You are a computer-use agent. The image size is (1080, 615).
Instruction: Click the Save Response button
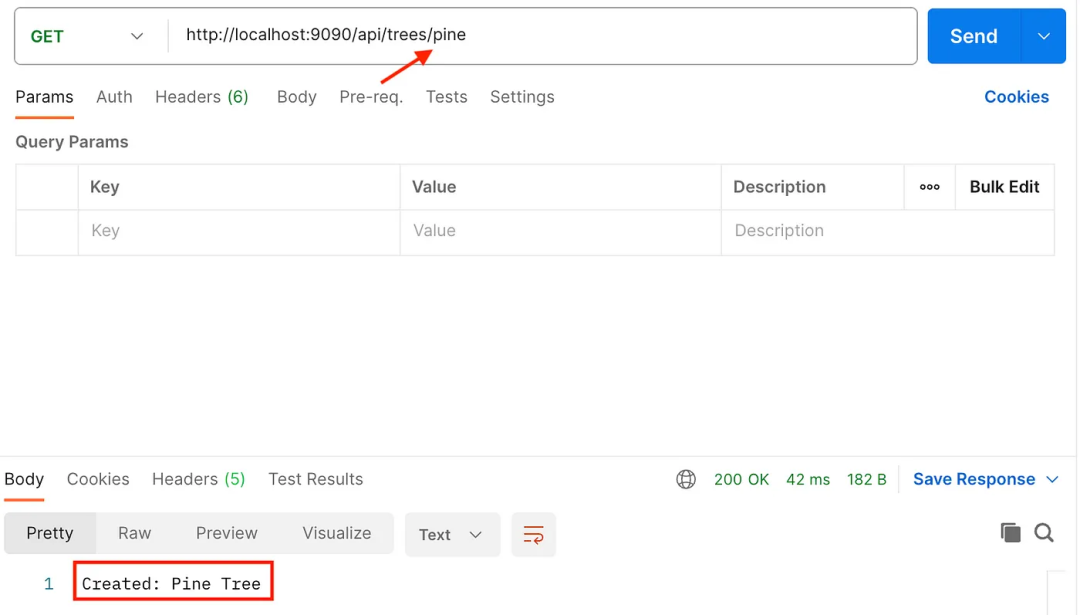pyautogui.click(x=974, y=479)
